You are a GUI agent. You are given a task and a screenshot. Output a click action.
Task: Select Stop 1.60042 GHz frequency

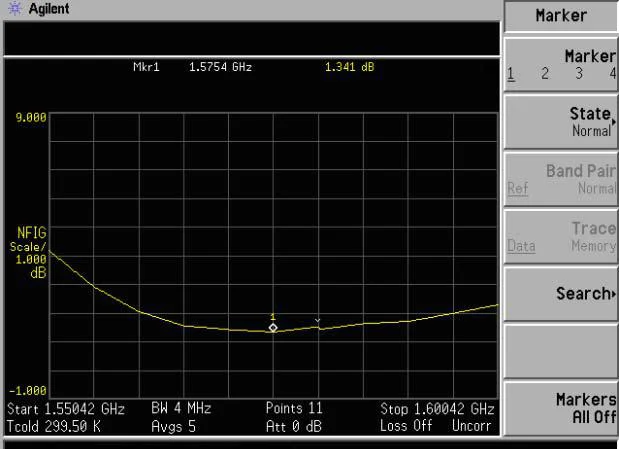pyautogui.click(x=437, y=409)
